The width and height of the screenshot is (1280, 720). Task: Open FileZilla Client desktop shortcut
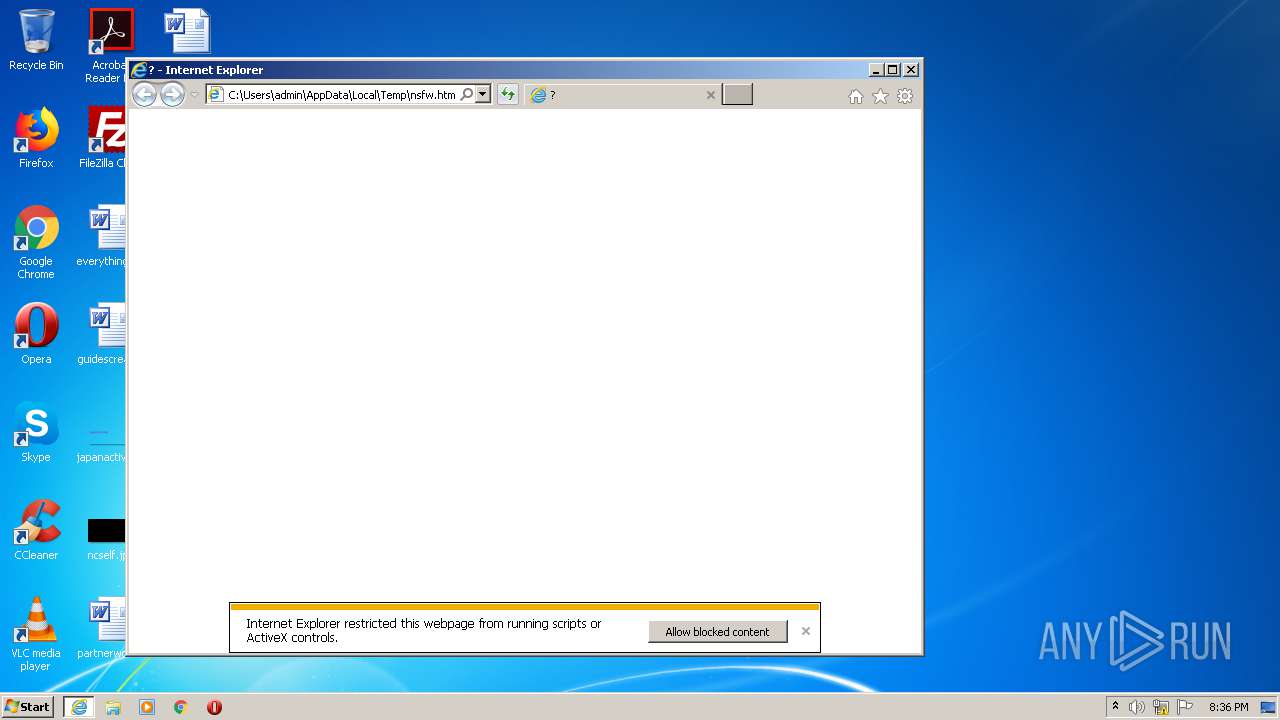pos(104,138)
